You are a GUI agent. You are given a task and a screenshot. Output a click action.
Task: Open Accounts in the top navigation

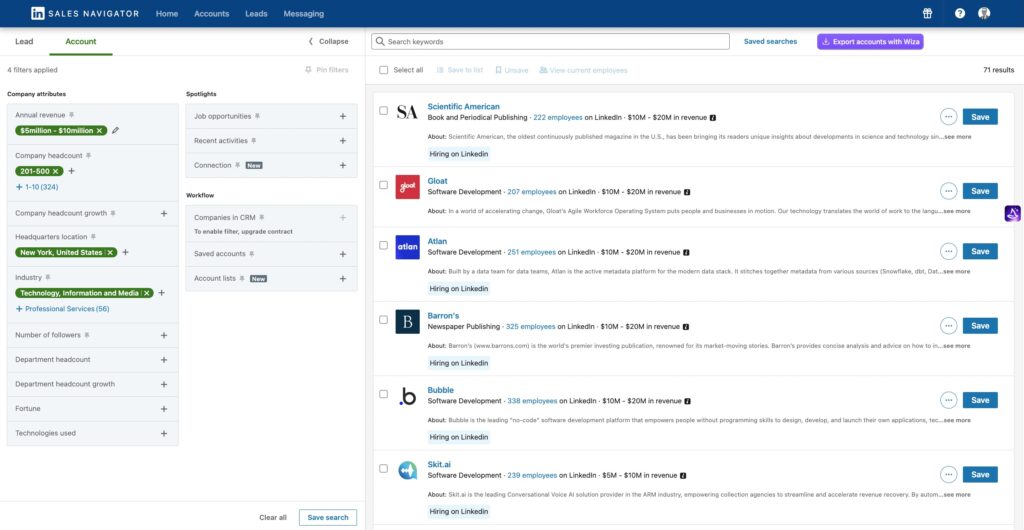[x=212, y=13]
